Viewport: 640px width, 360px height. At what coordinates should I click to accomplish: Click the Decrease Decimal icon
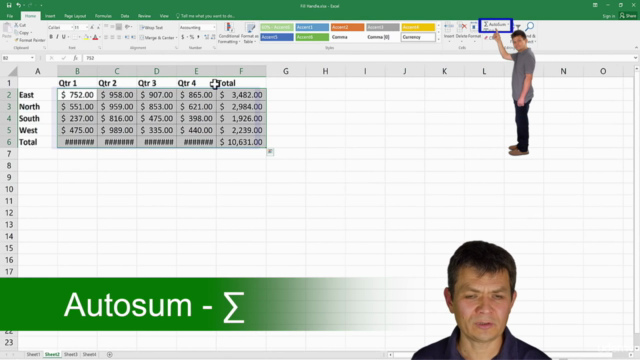[213, 37]
